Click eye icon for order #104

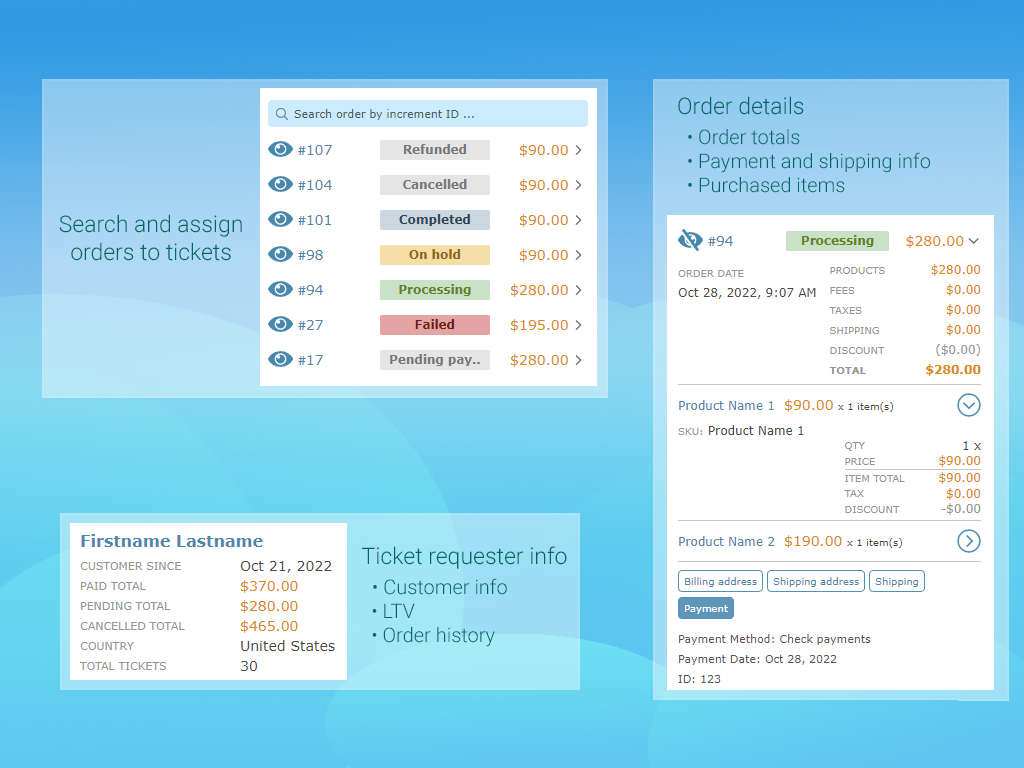(x=280, y=185)
